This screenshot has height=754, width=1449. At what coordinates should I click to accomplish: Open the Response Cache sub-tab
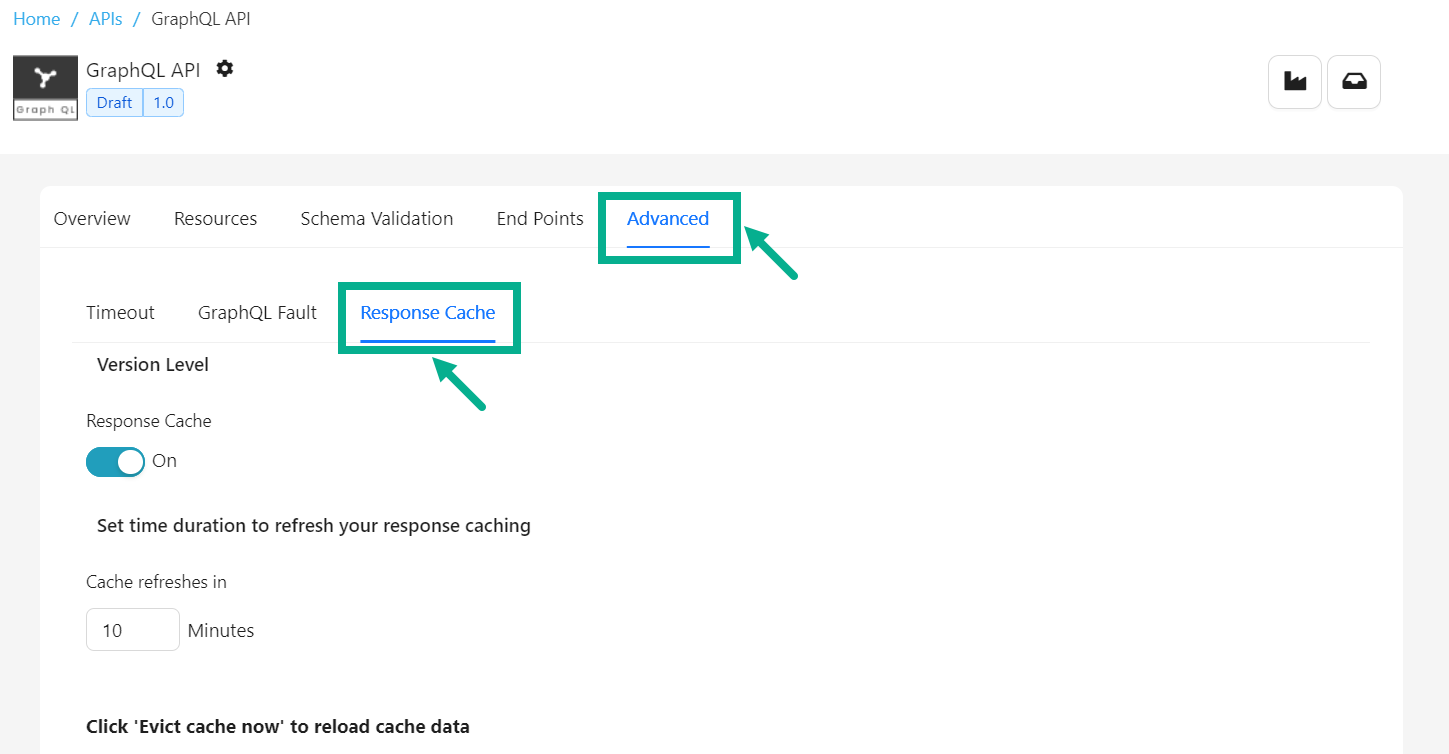tap(428, 312)
